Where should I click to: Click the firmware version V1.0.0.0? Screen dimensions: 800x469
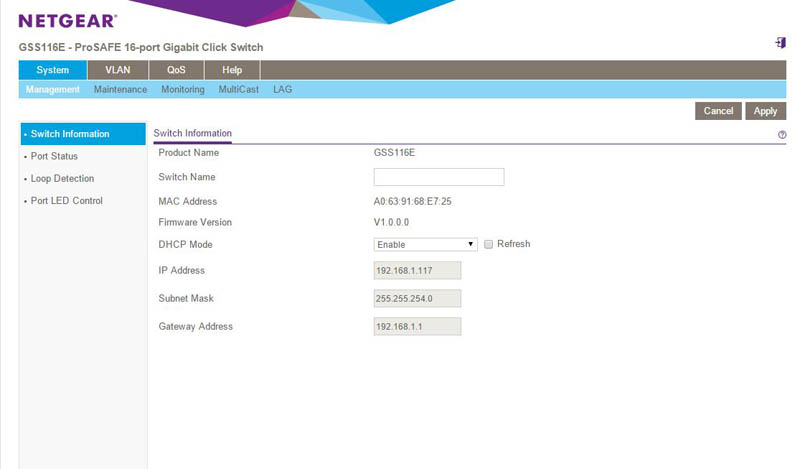[x=391, y=223]
